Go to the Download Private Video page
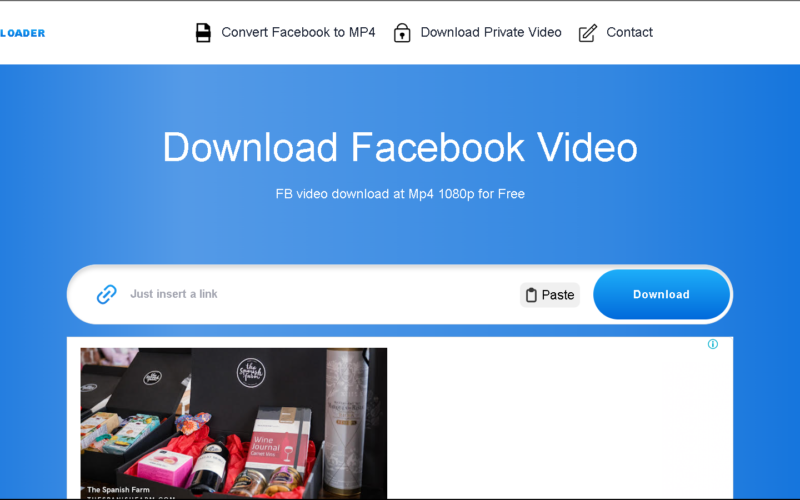The height and width of the screenshot is (500, 800). click(490, 32)
